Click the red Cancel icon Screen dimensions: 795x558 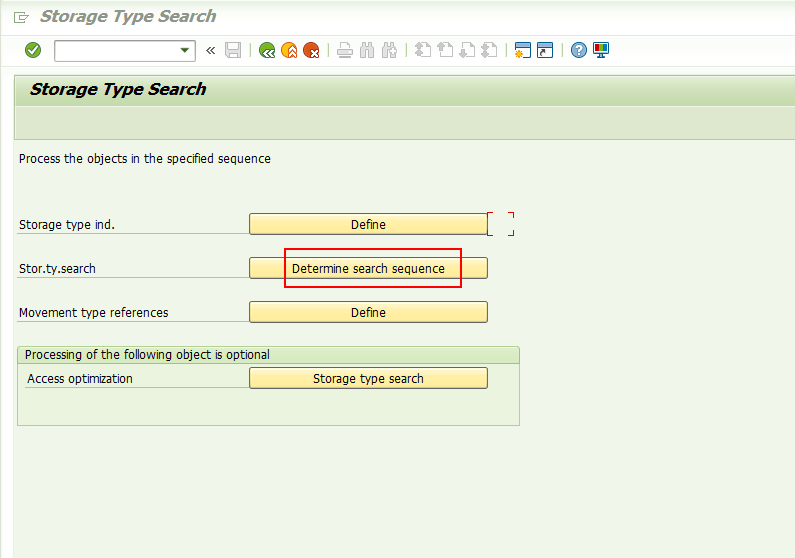click(311, 50)
